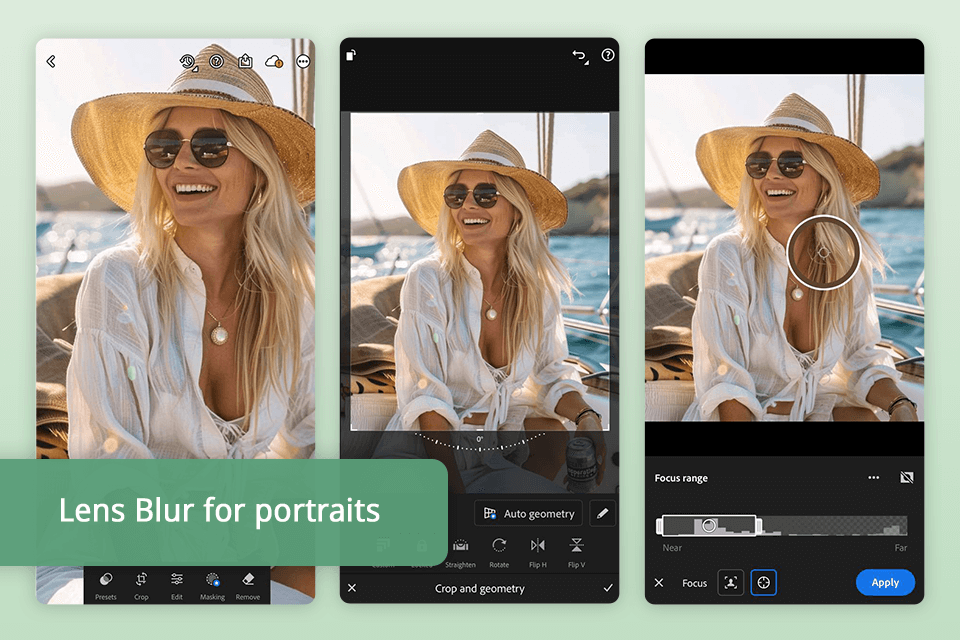Viewport: 960px width, 640px height.
Task: Click the Focus range slider
Action: point(782,525)
